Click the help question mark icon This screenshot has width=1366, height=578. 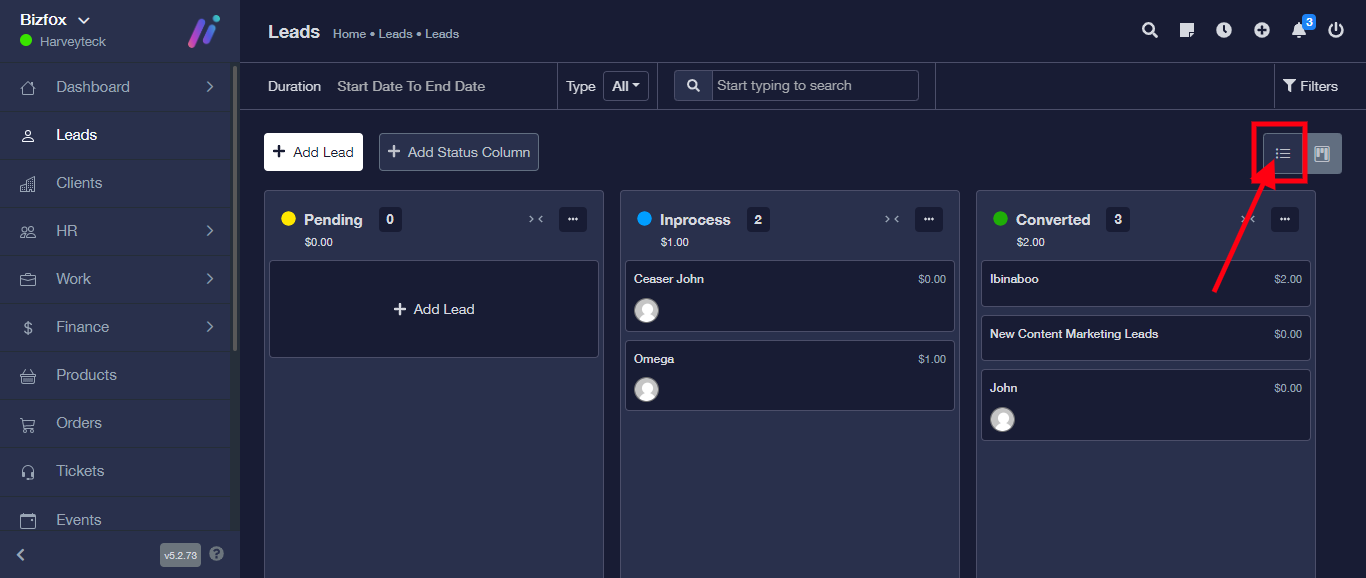click(217, 554)
